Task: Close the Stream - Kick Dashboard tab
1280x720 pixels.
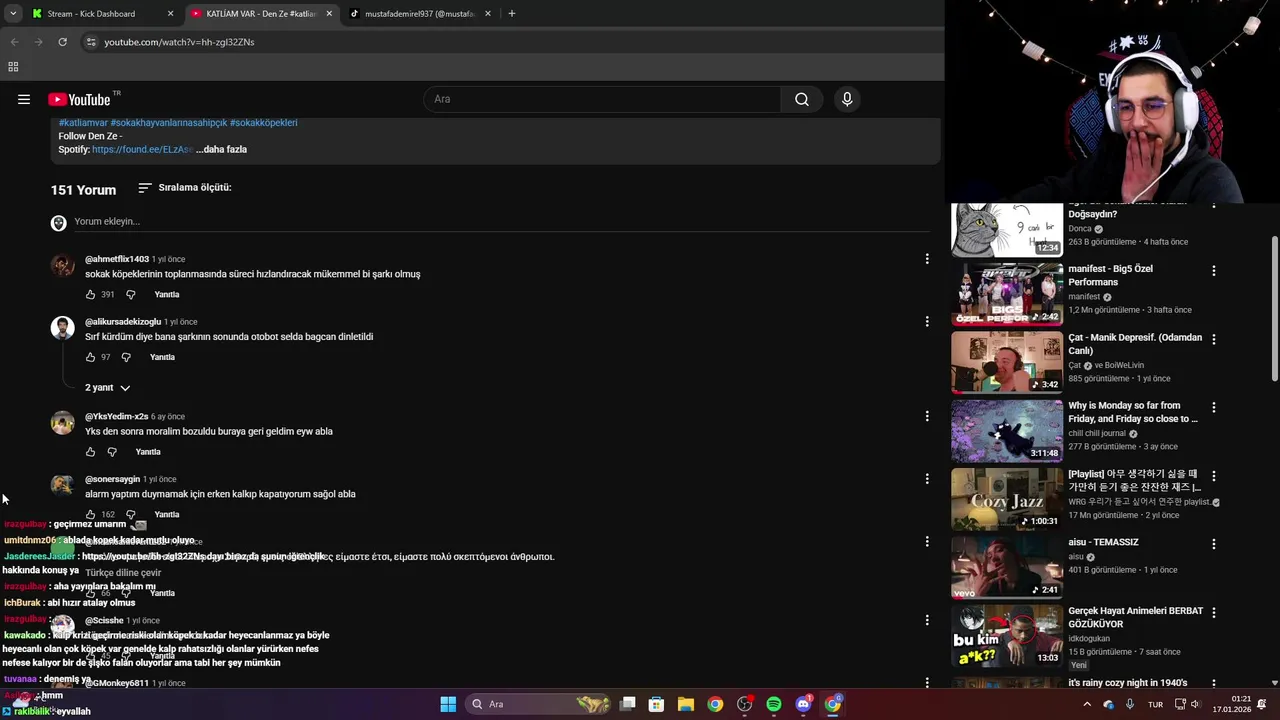Action: coord(170,14)
